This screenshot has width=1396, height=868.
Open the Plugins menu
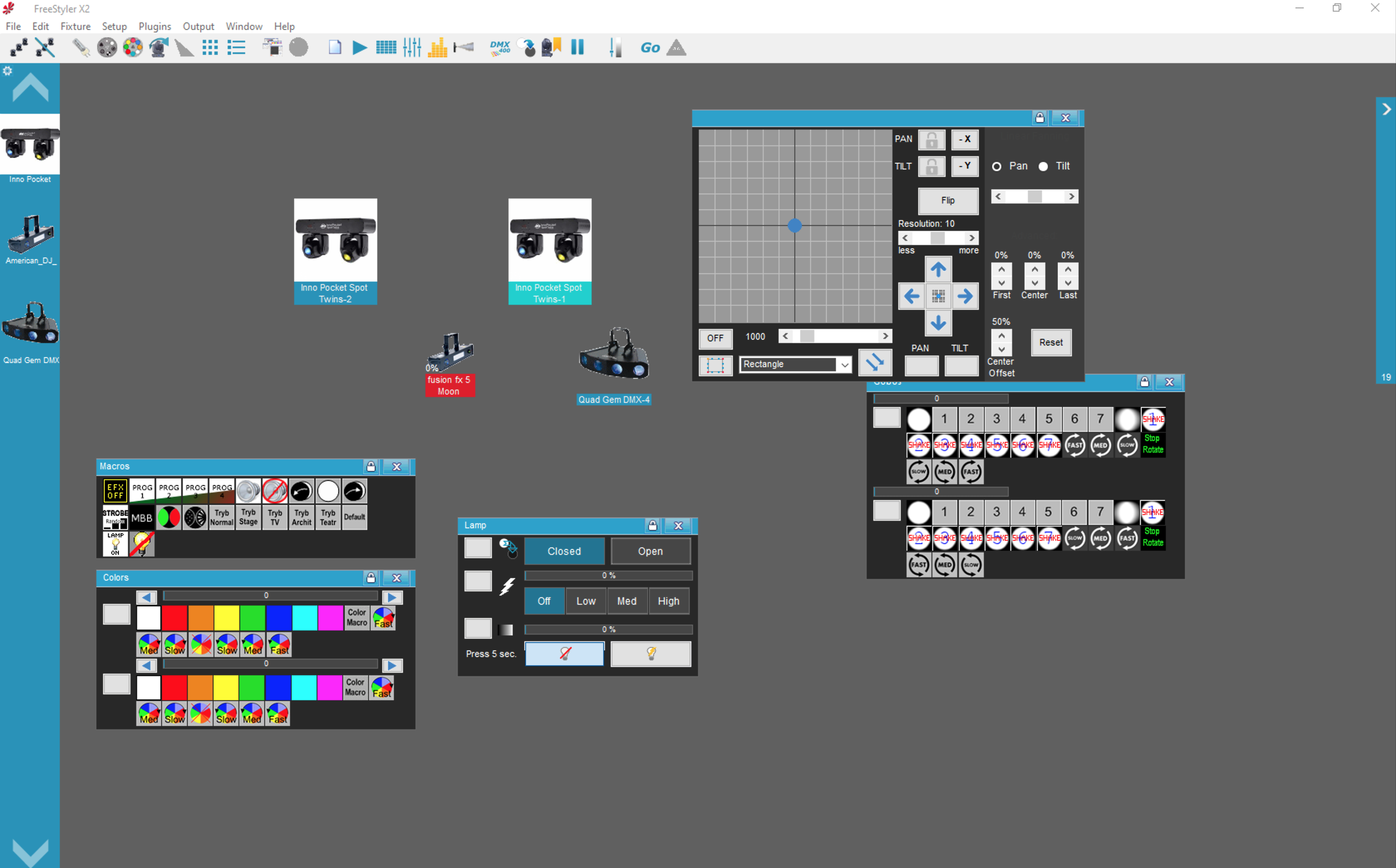point(155,27)
